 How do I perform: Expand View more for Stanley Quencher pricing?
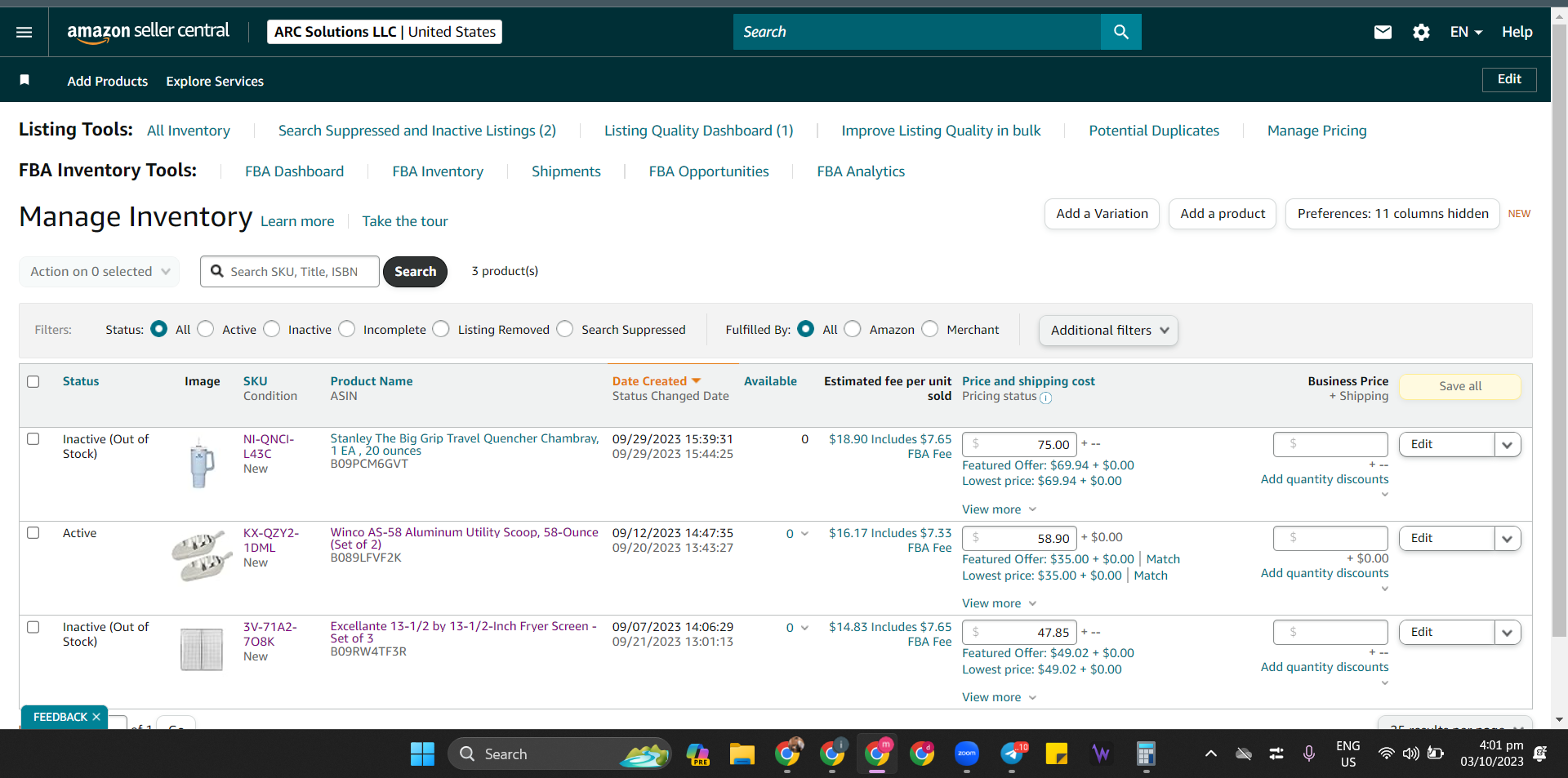pyautogui.click(x=999, y=509)
